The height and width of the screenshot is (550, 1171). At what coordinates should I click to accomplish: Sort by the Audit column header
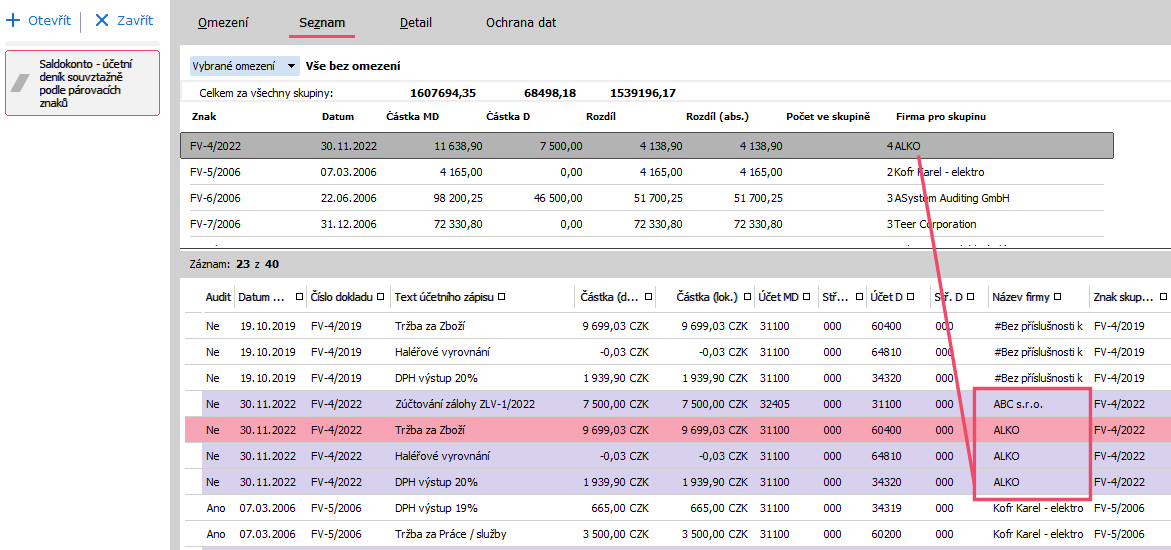[218, 297]
